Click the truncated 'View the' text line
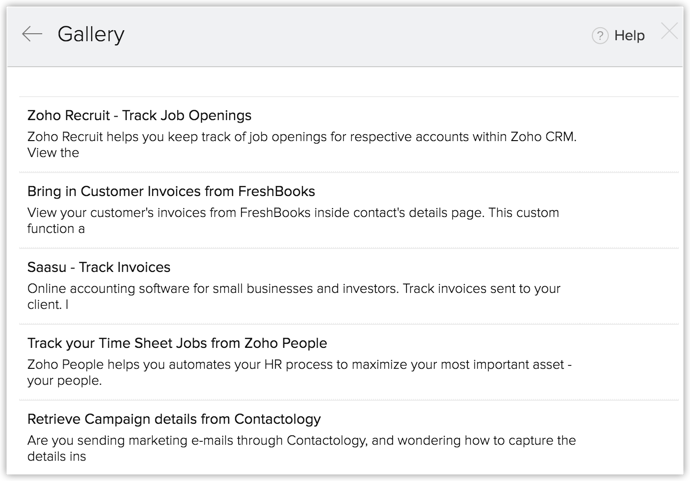This screenshot has height=481, width=690. (x=53, y=152)
